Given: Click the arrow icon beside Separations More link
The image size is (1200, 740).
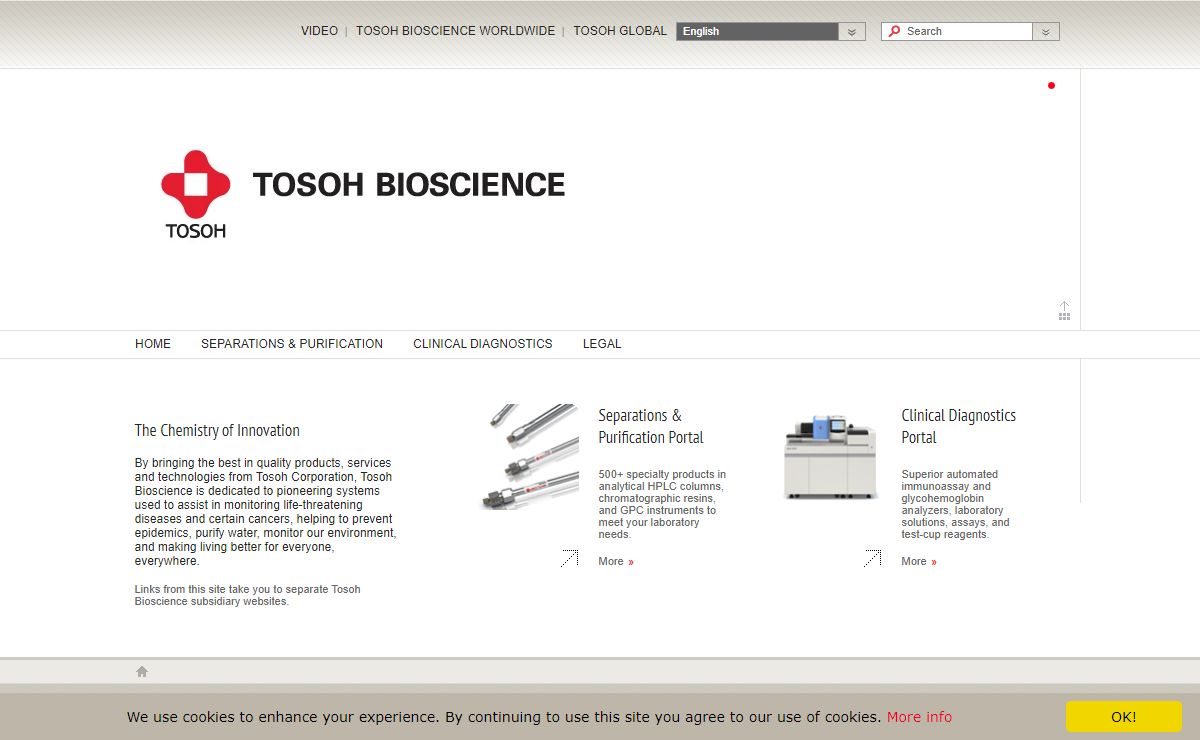Looking at the screenshot, I should coord(569,558).
